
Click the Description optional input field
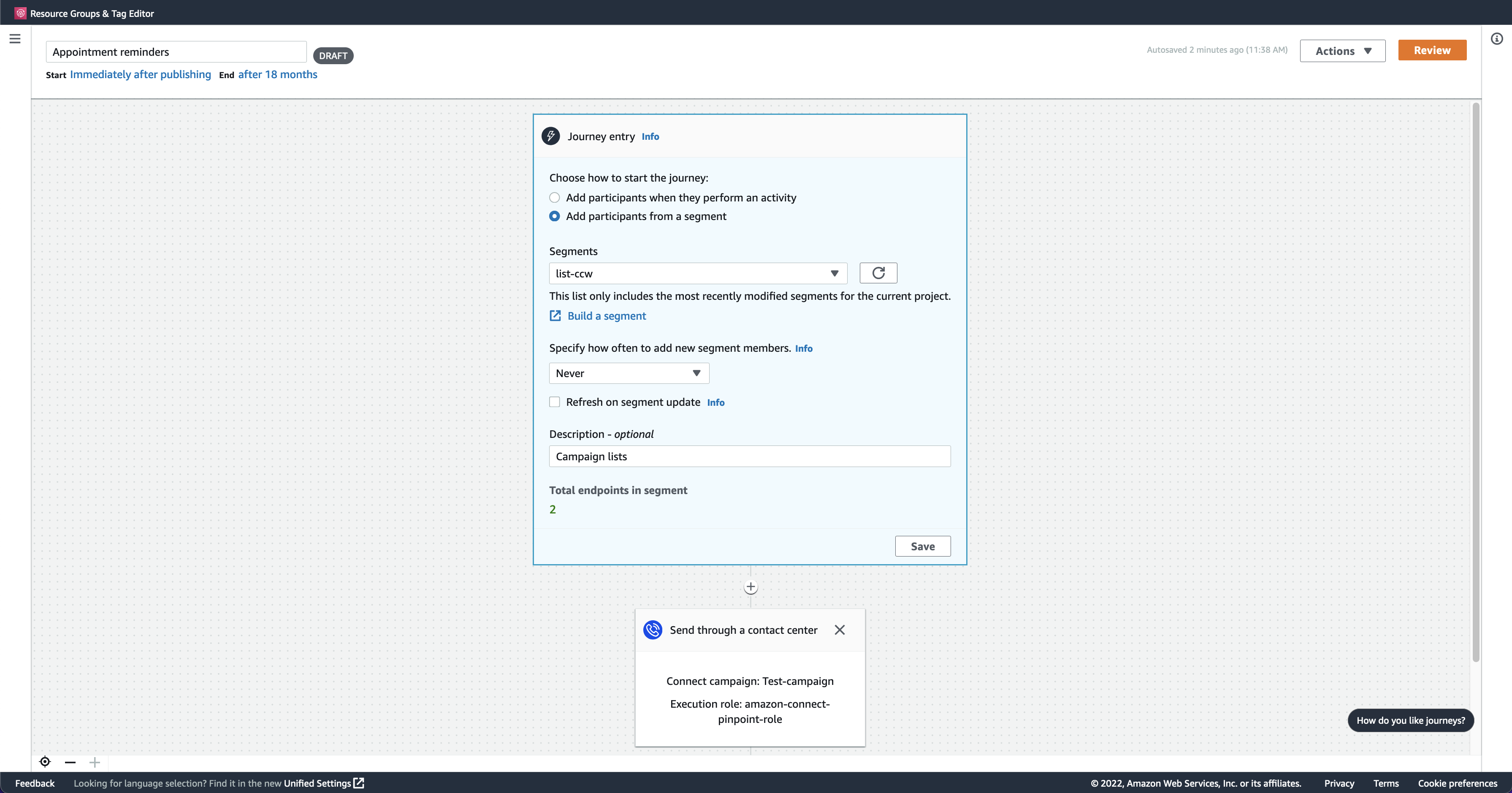coord(750,456)
